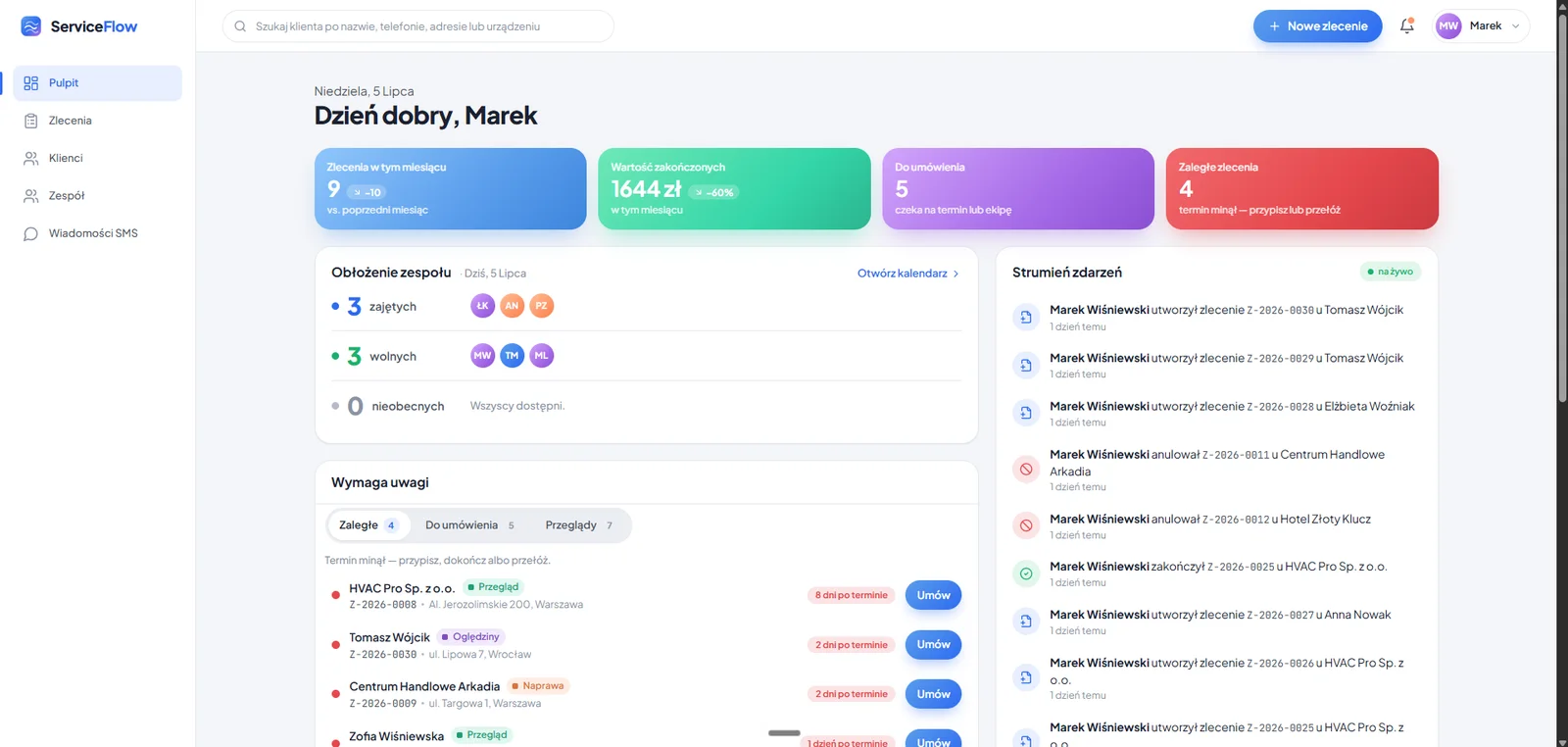
Task: Click Z-2026-0012 Hotel Złoty Klucz event
Action: click(x=1210, y=520)
